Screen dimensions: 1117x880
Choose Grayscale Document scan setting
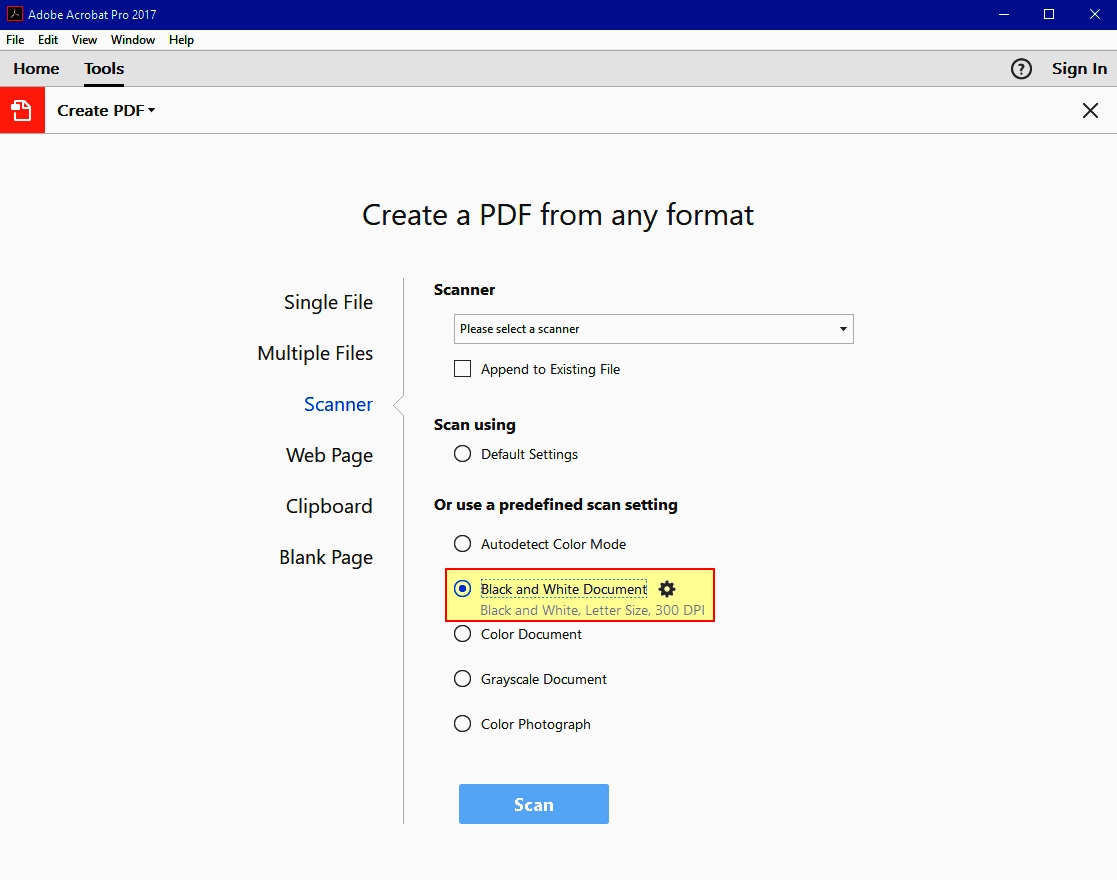[x=462, y=678]
